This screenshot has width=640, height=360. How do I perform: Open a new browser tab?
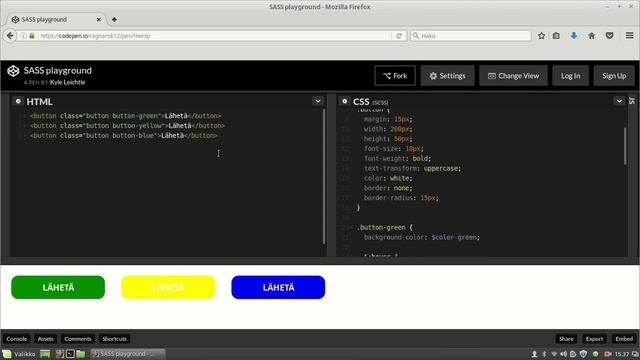point(114,20)
